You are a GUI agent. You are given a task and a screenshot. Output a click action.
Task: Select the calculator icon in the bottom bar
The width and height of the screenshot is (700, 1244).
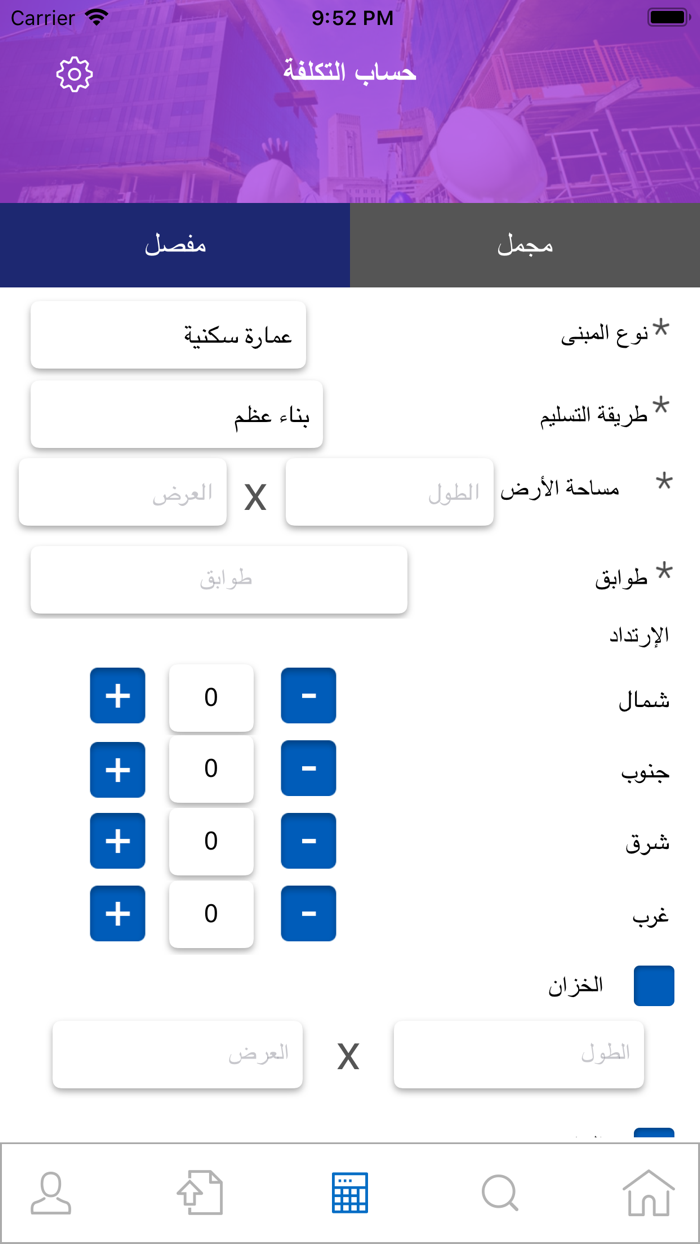[350, 1192]
